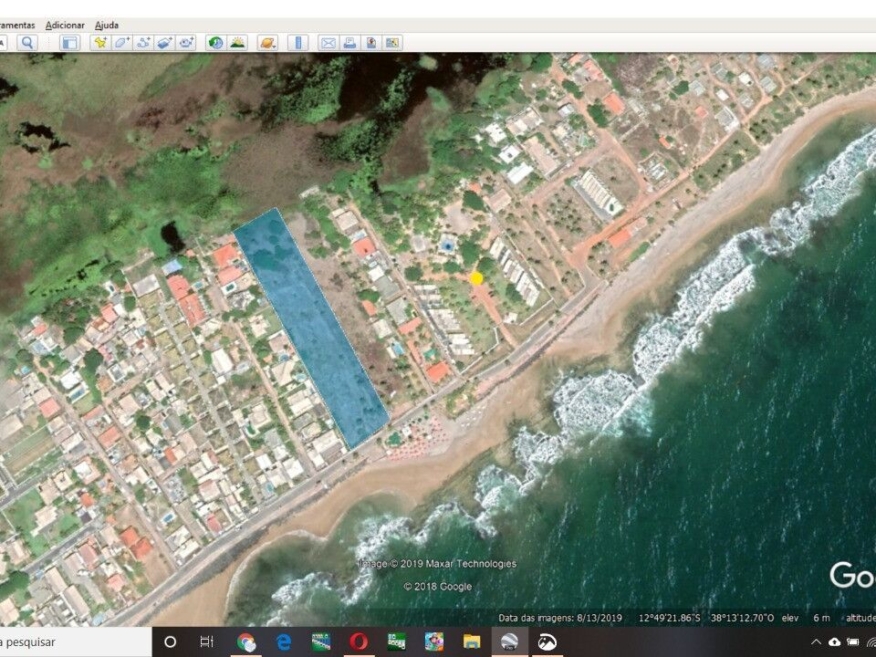Open the partially visible Ferramentas menu

tap(17, 25)
